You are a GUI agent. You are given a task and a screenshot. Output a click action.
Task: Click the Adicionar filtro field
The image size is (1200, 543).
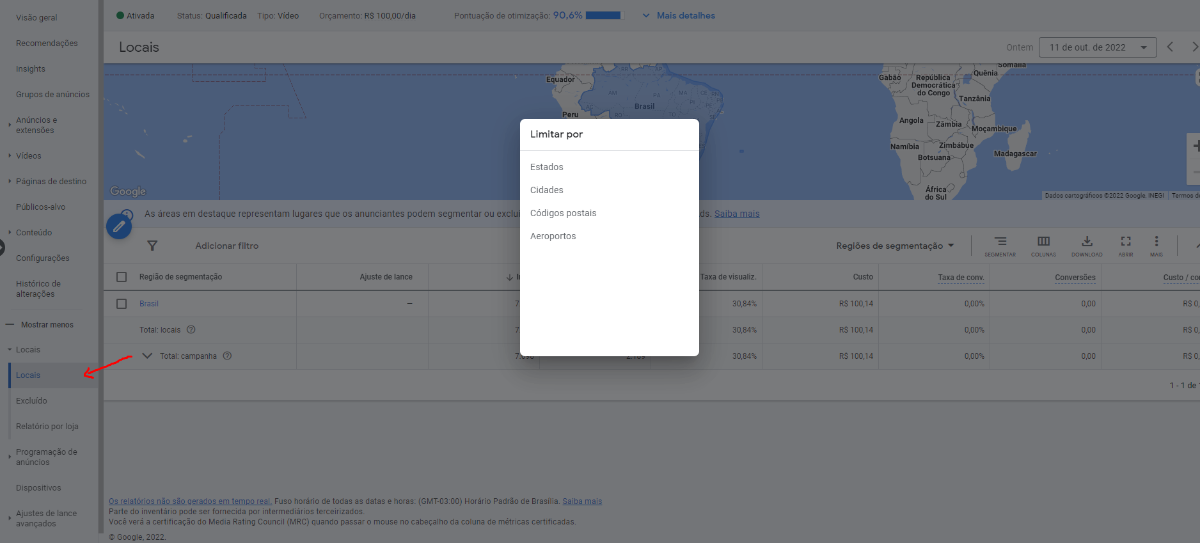click(x=227, y=245)
